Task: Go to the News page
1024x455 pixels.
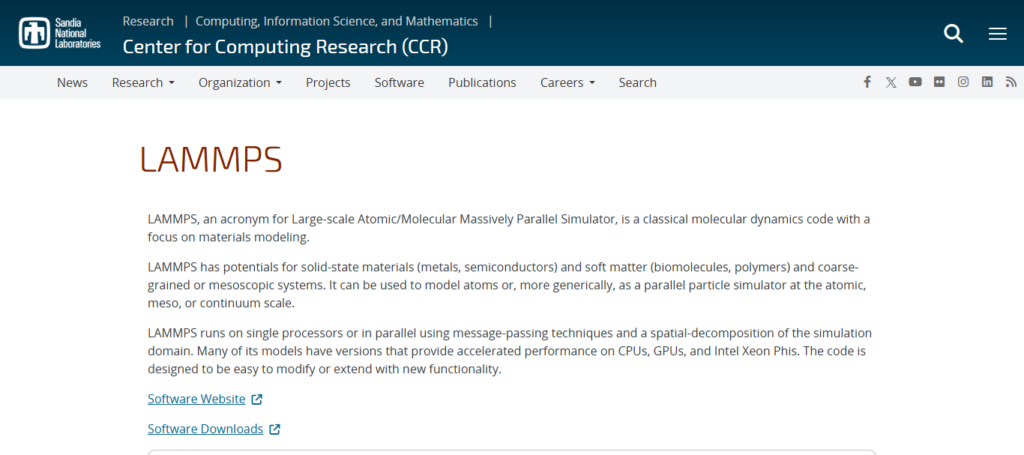Action: pos(72,83)
